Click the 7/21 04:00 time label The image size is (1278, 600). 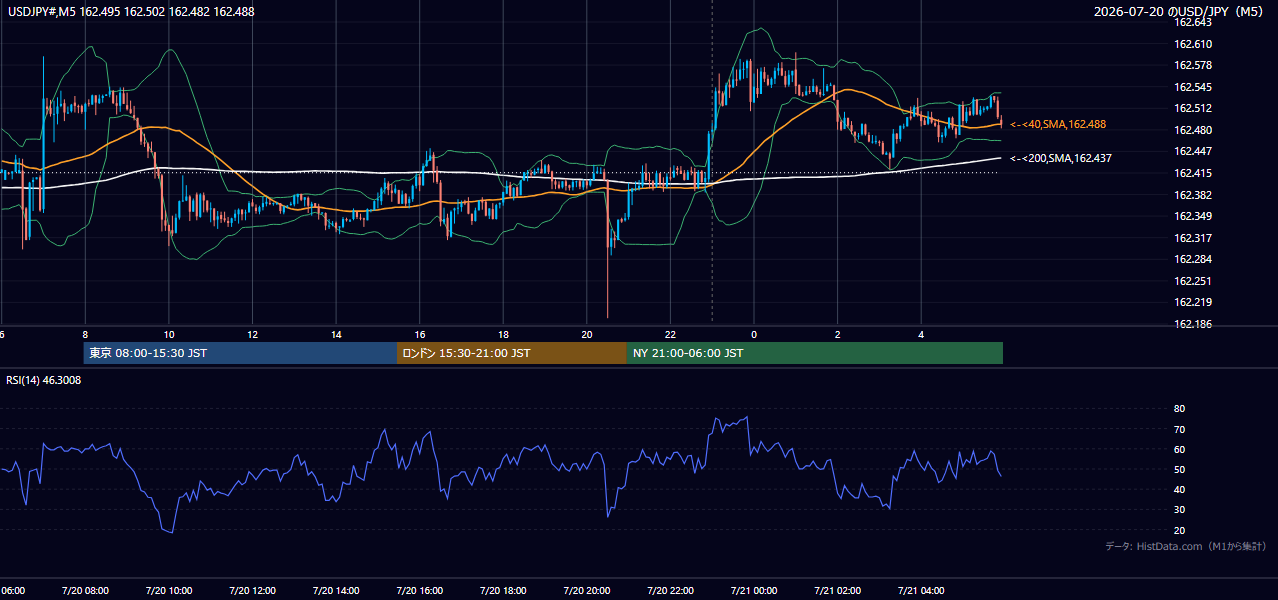(921, 591)
